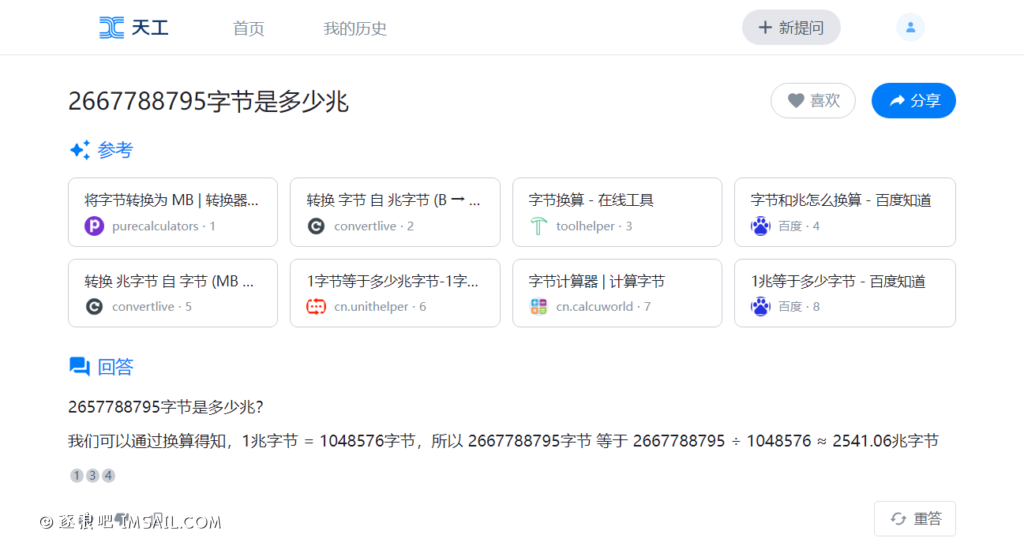Open the 字节换算 - 在线工具 reference card
Screen dimensions: 1024x553
tap(617, 212)
